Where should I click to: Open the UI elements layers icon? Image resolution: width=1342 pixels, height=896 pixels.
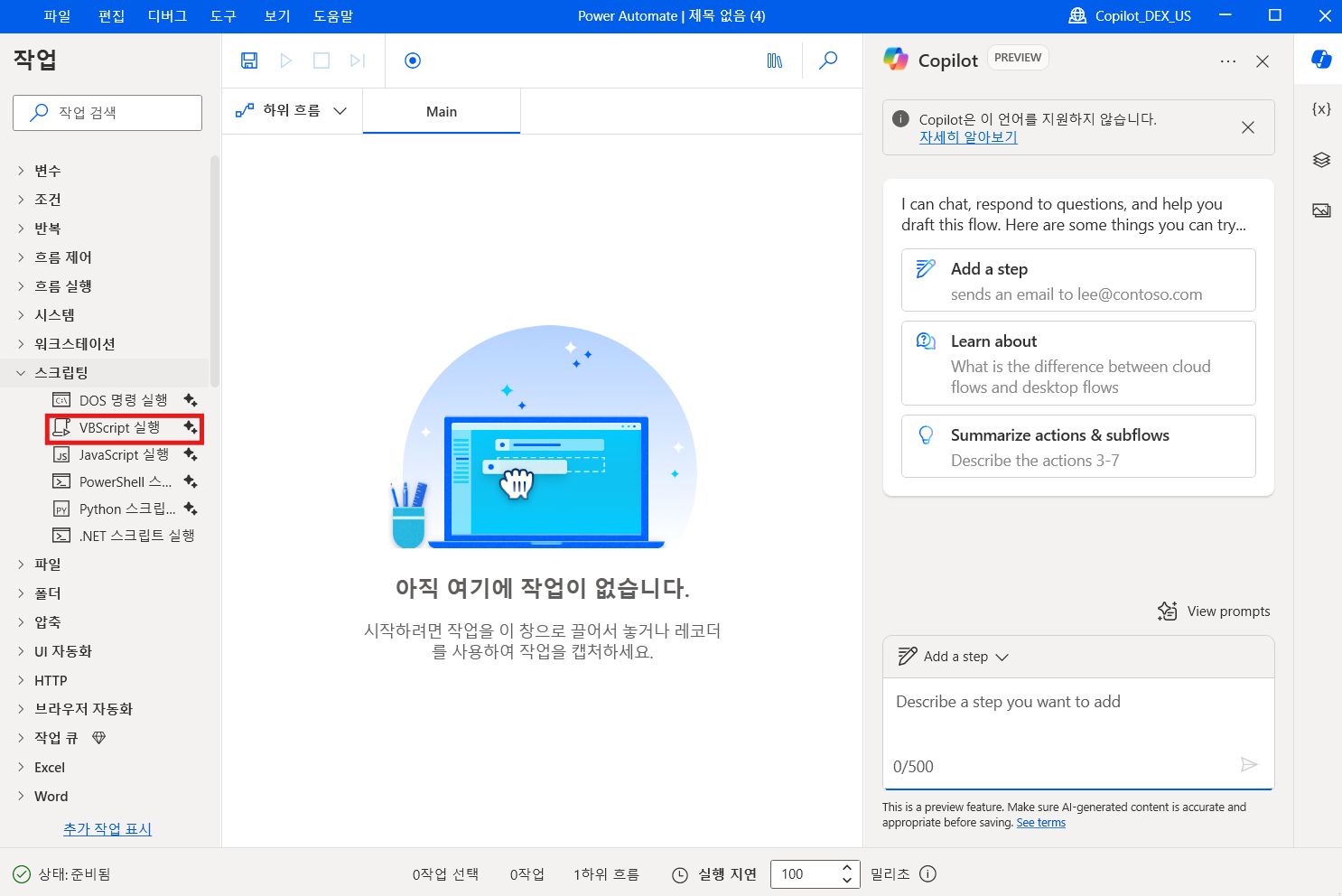(1321, 160)
